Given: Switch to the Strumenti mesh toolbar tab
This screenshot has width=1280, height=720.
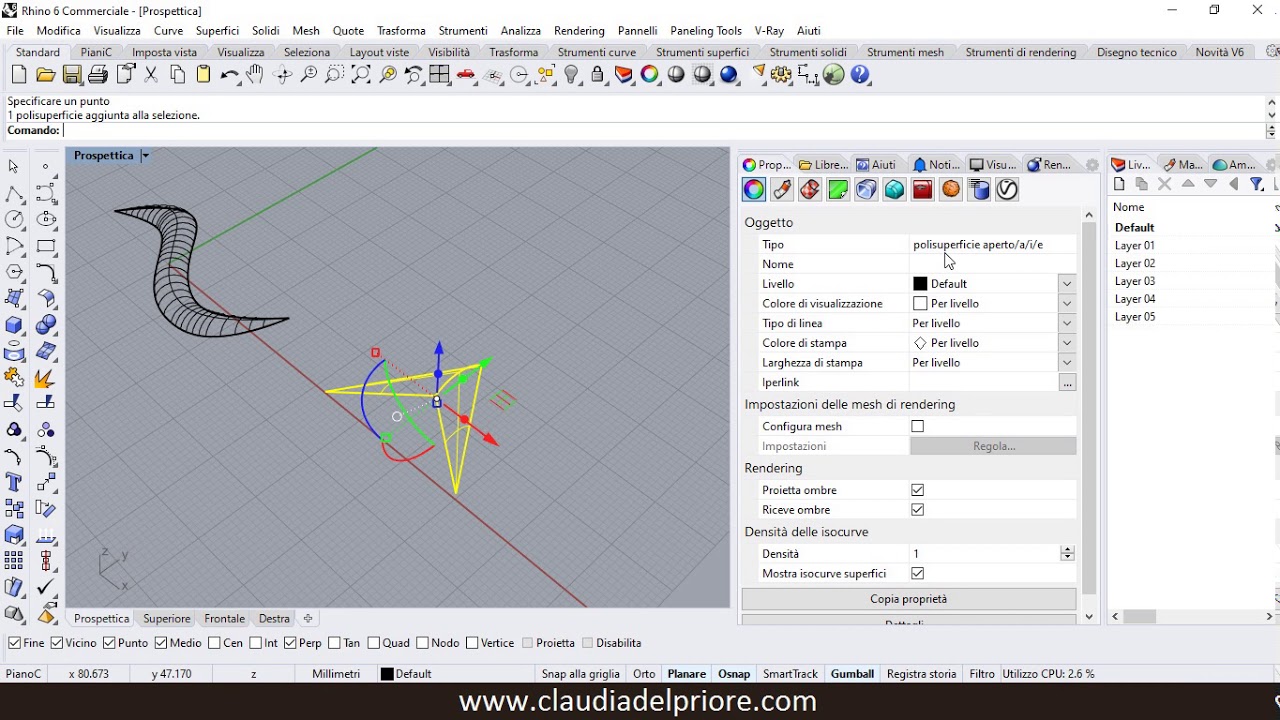Looking at the screenshot, I should point(905,52).
